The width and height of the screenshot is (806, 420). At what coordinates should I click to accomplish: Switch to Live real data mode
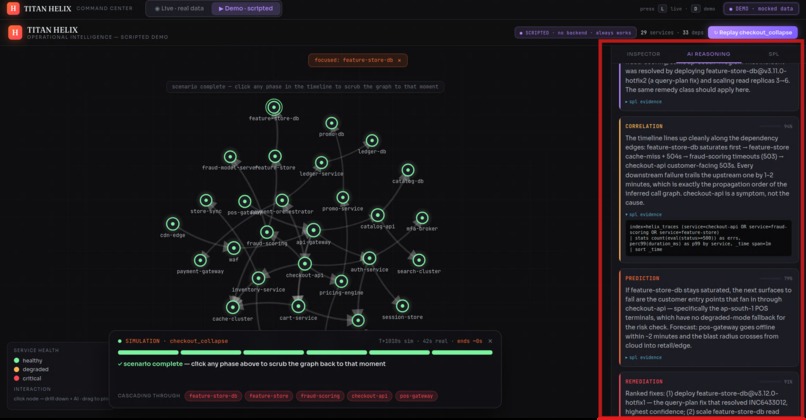pos(179,9)
